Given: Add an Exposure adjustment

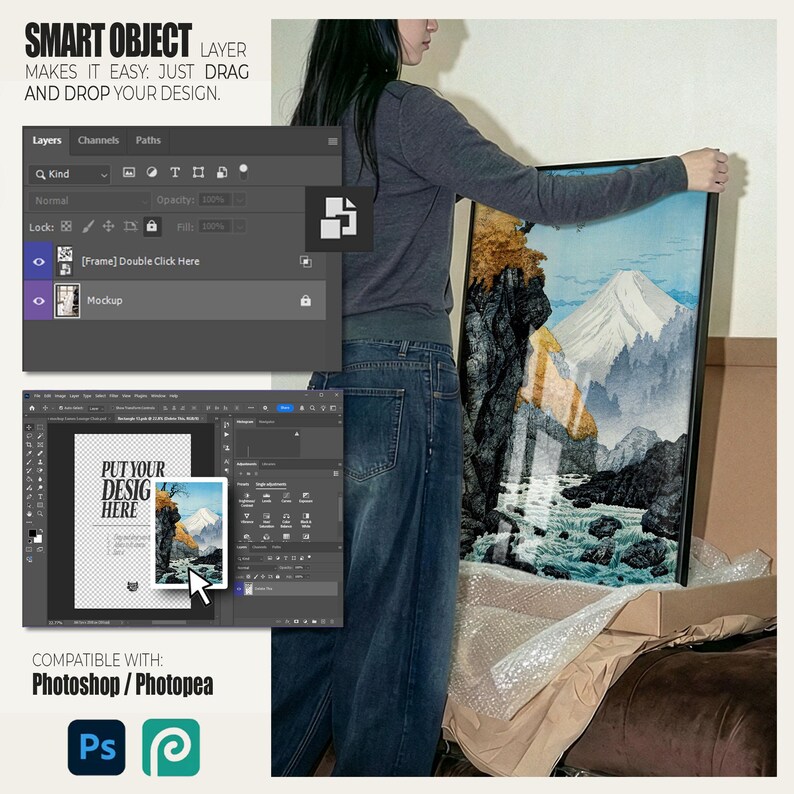Looking at the screenshot, I should pyautogui.click(x=306, y=498).
